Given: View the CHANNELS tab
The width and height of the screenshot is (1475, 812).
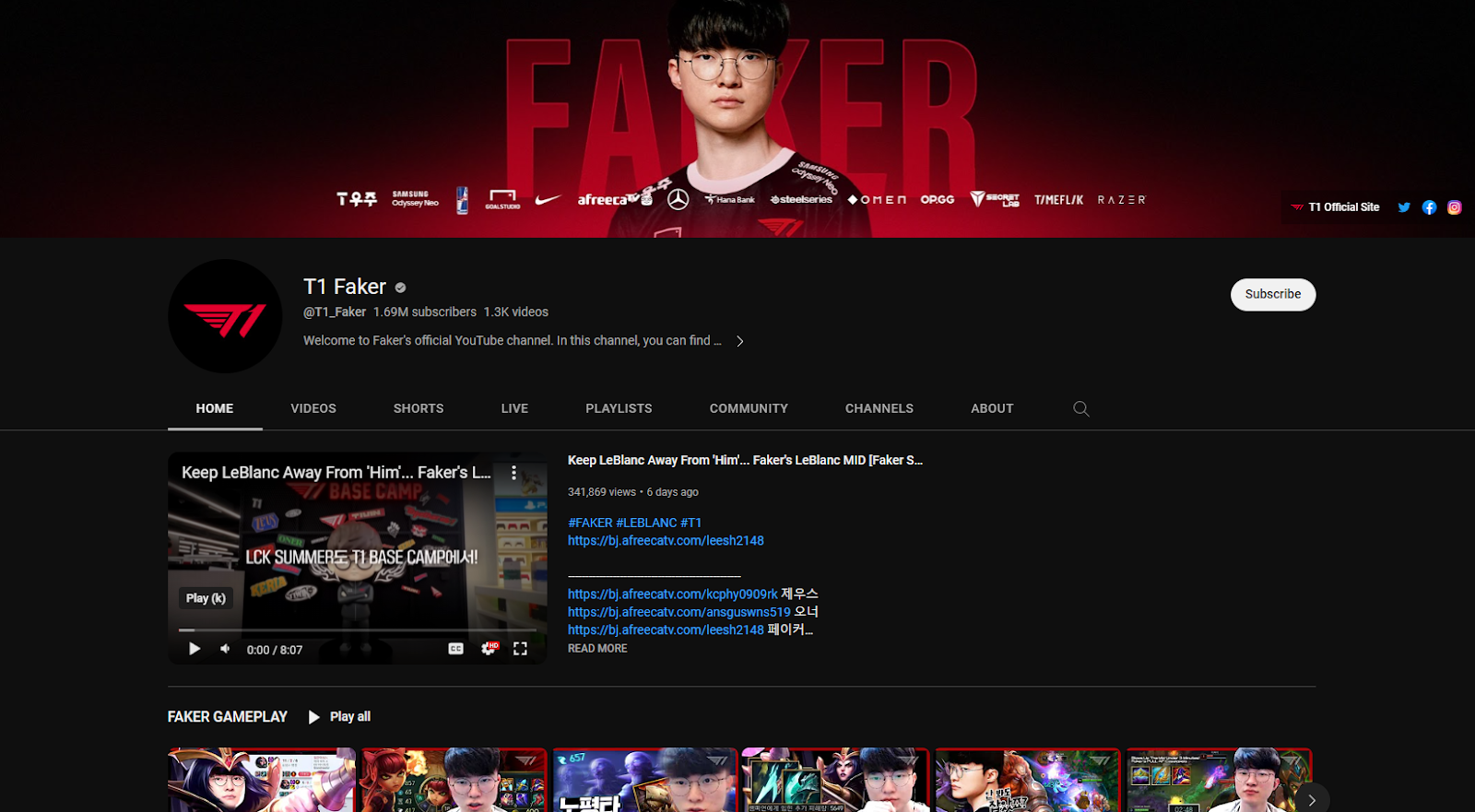Looking at the screenshot, I should coord(879,408).
